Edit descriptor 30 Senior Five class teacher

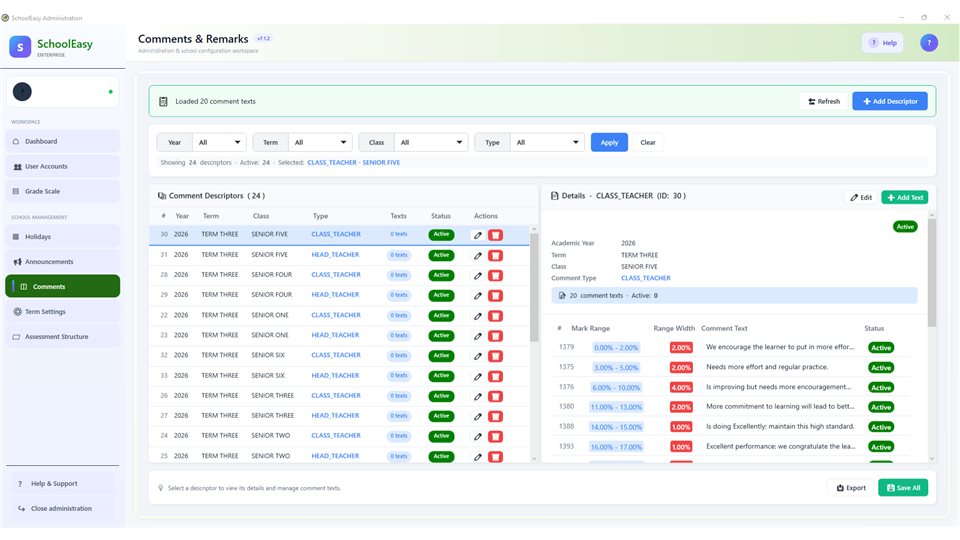pos(478,235)
